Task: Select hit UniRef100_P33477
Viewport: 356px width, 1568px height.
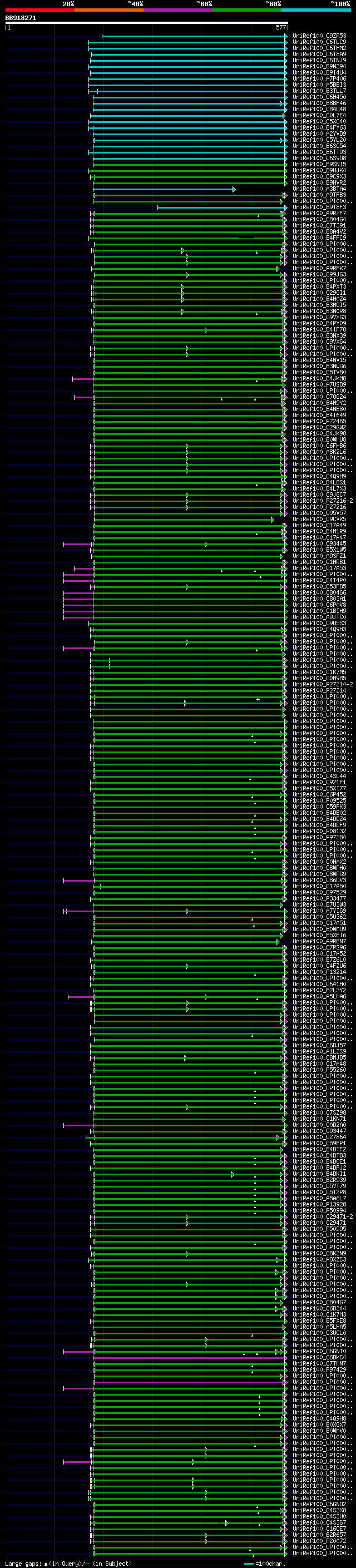Action: [319, 898]
